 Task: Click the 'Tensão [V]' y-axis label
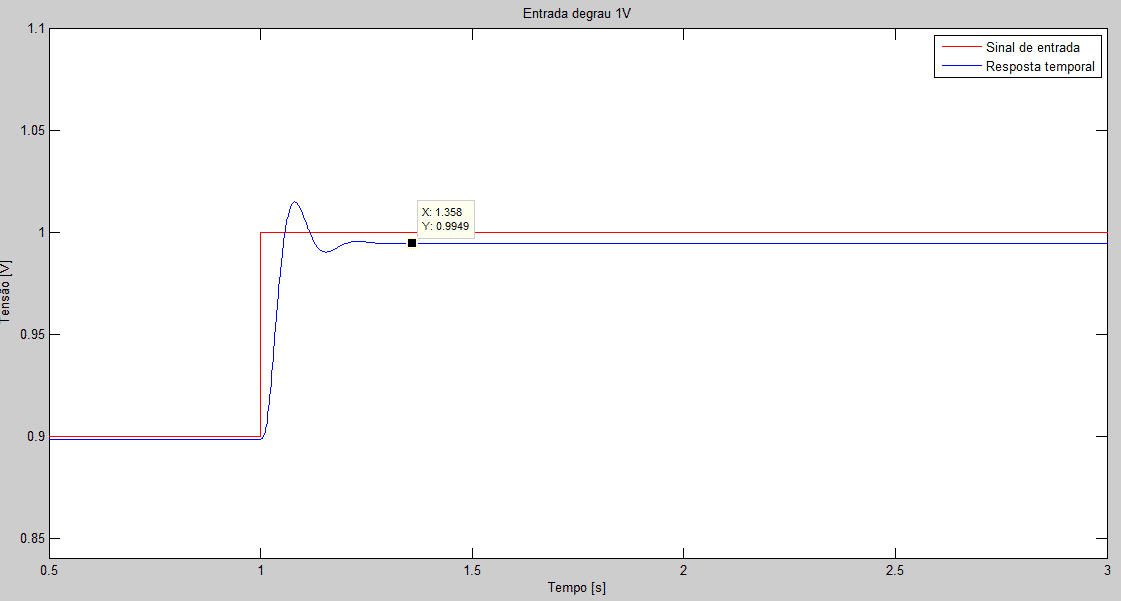pyautogui.click(x=8, y=292)
